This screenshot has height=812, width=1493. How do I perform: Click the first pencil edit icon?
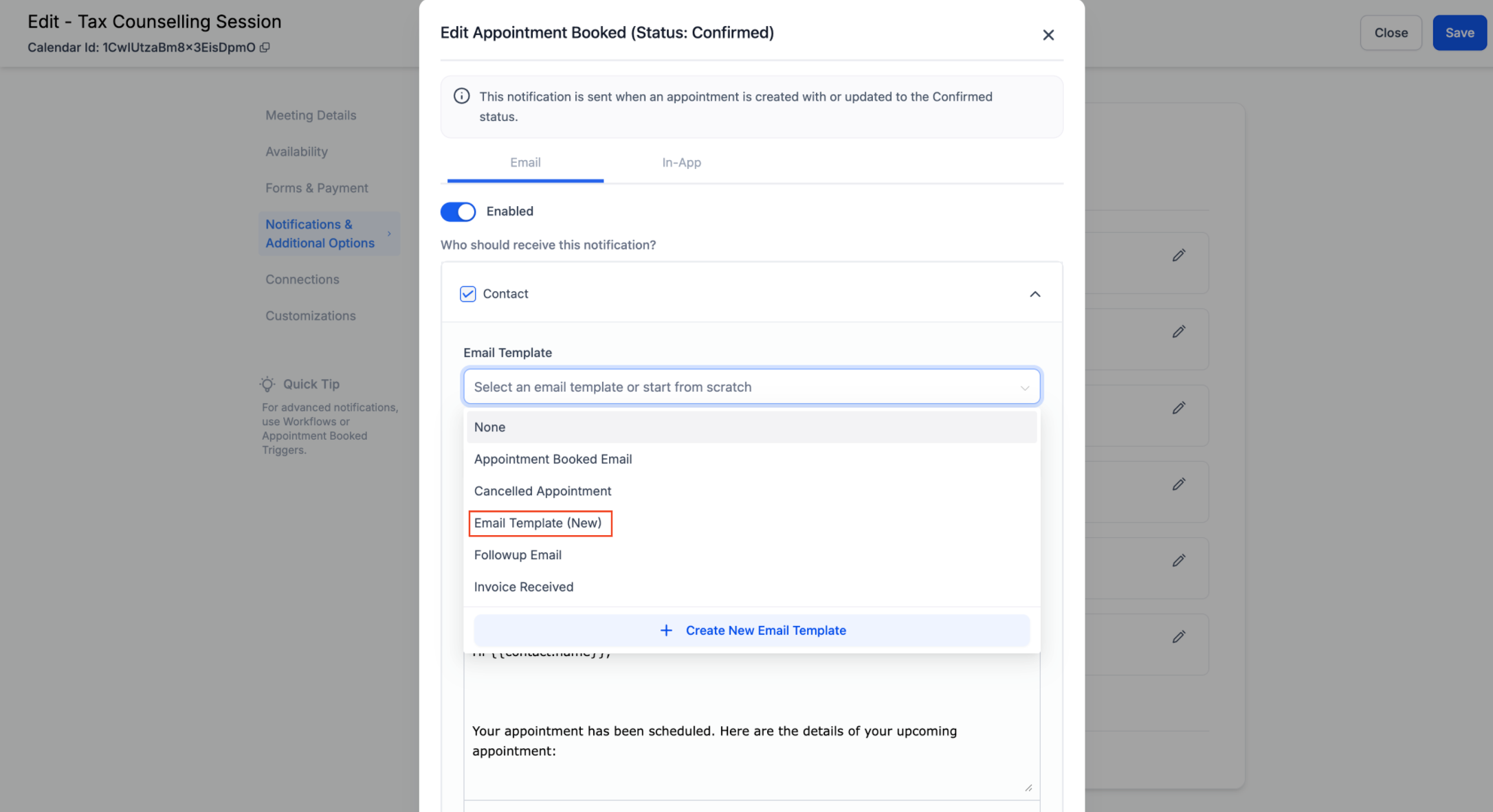tap(1179, 256)
